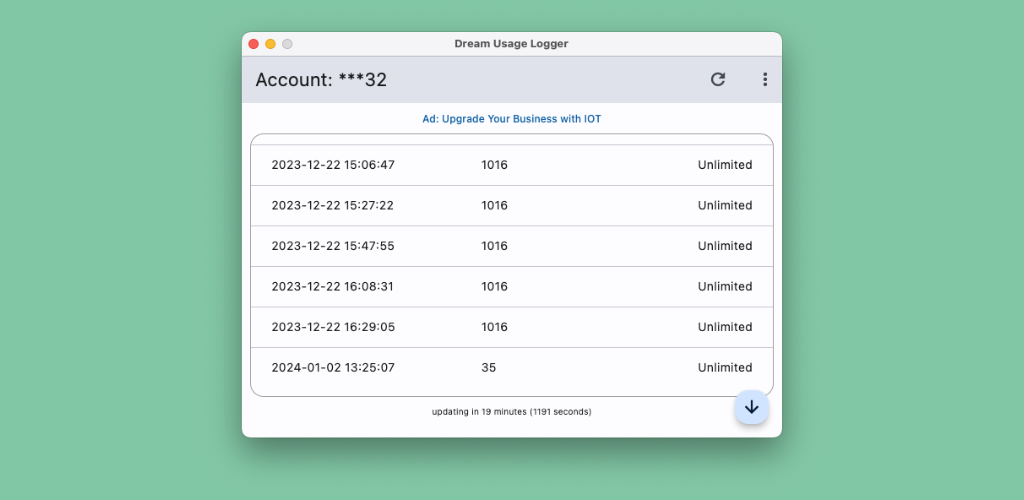Click the 'updating in 19 minutes' status text
The width and height of the screenshot is (1024, 500).
(511, 412)
